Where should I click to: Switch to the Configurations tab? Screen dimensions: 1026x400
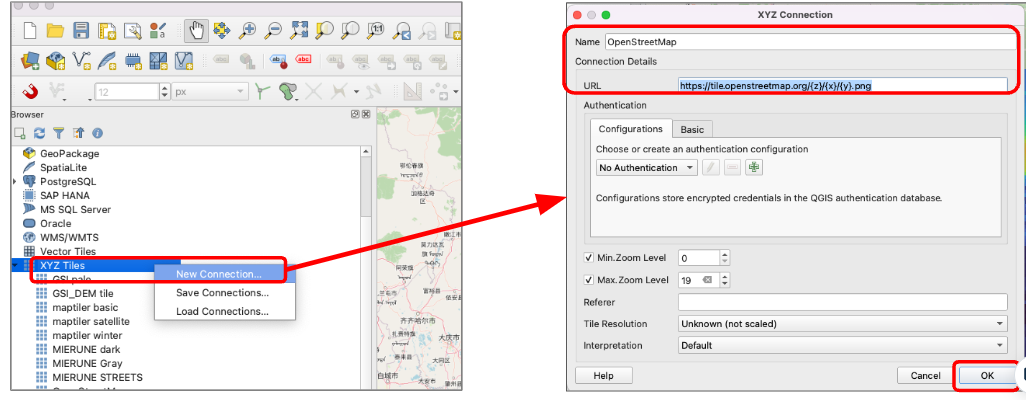pyautogui.click(x=631, y=129)
